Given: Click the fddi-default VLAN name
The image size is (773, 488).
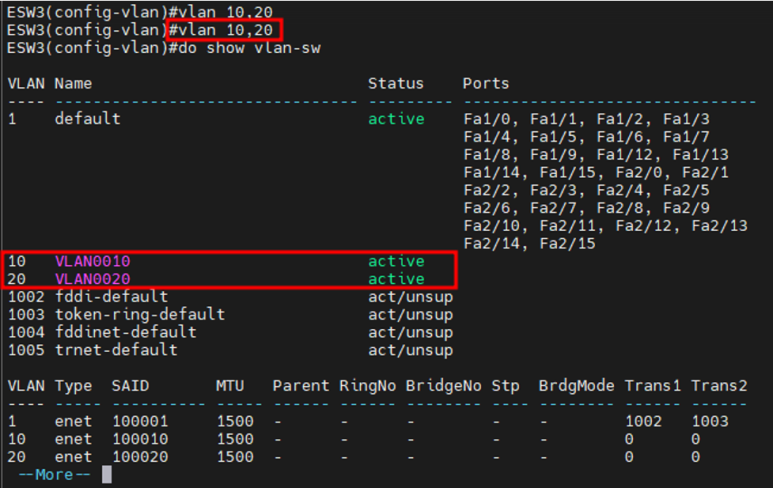Looking at the screenshot, I should (x=111, y=297).
